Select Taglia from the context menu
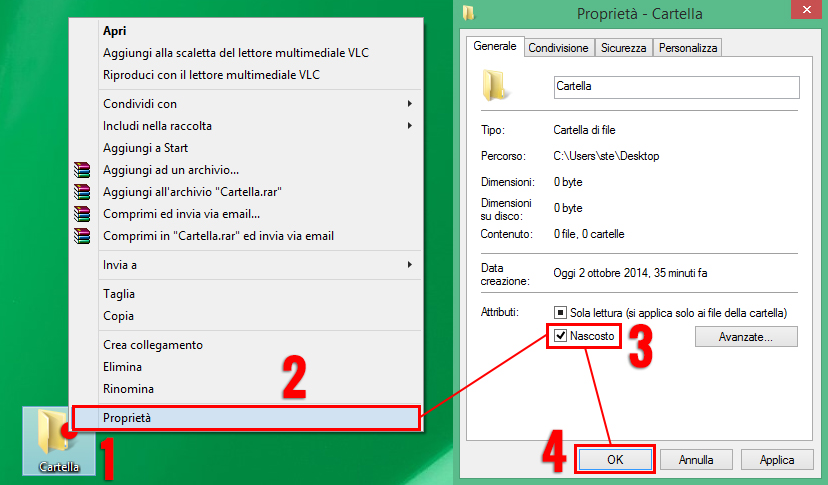 click(x=119, y=294)
